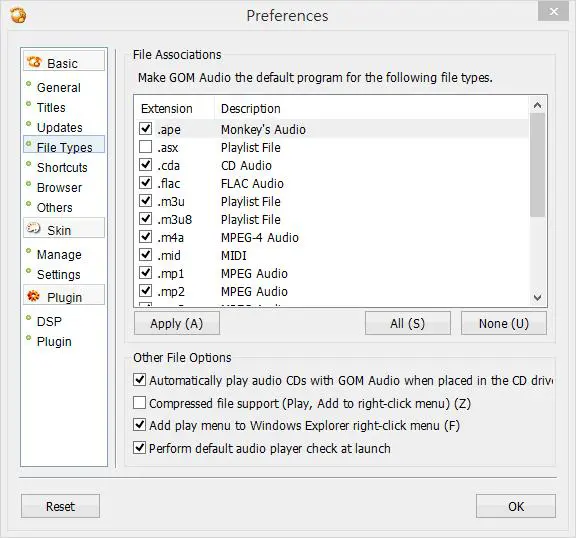Enable the .asx Playlist File checkbox

(x=145, y=147)
